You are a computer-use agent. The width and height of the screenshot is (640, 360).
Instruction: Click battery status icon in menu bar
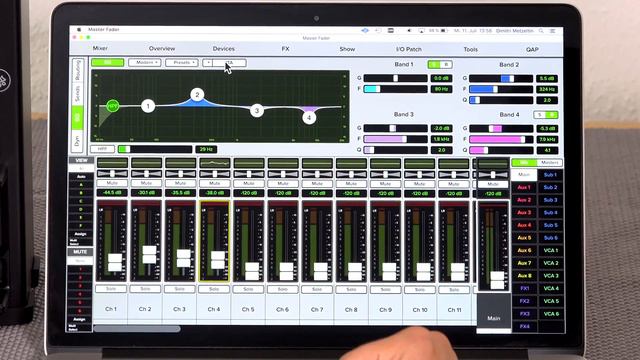pos(444,31)
